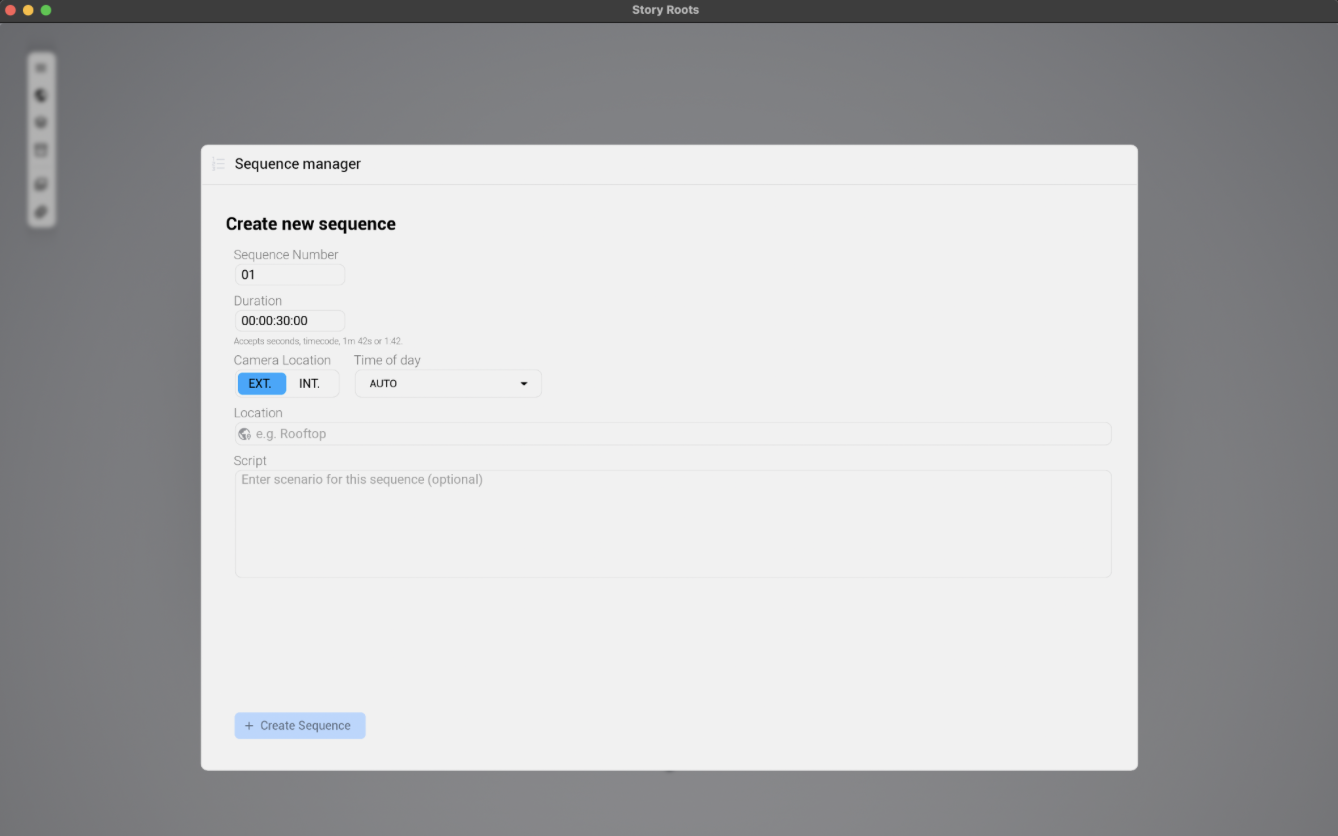
Task: Click the "Time of day" label
Action: click(x=387, y=360)
